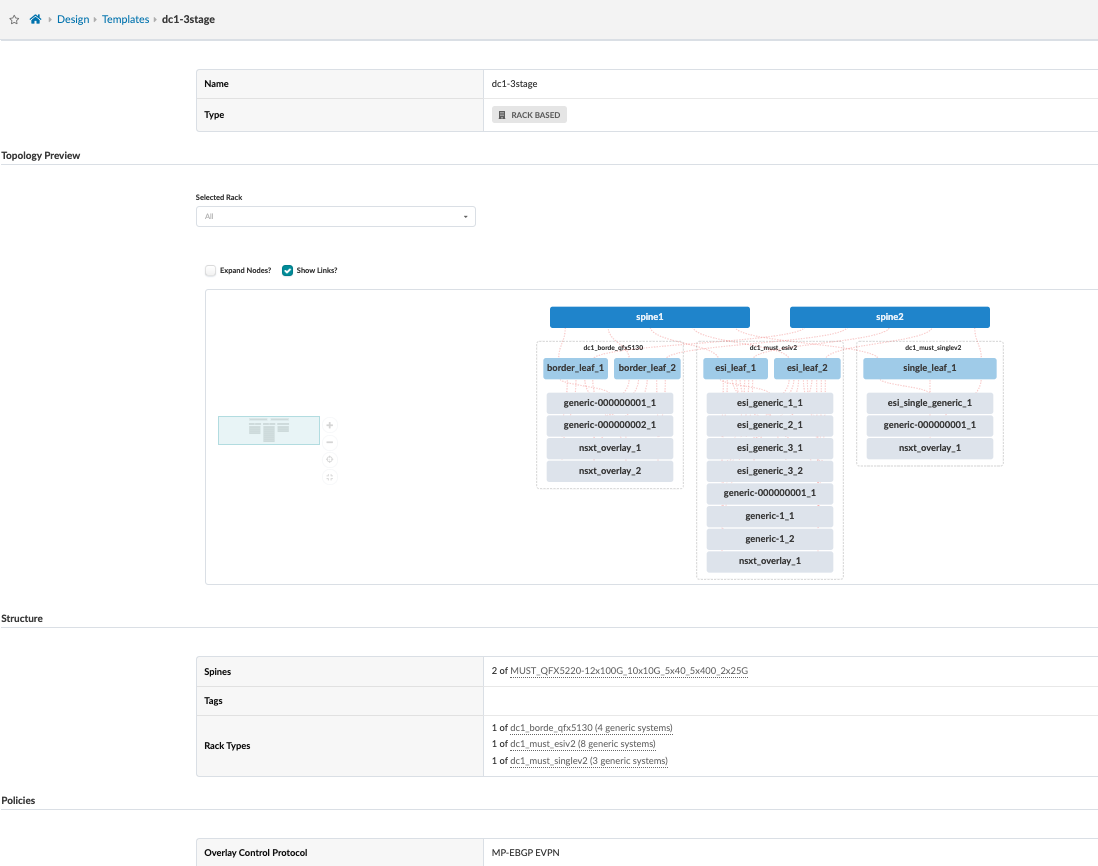Zoom out of the topology preview
1098x866 pixels.
point(330,442)
